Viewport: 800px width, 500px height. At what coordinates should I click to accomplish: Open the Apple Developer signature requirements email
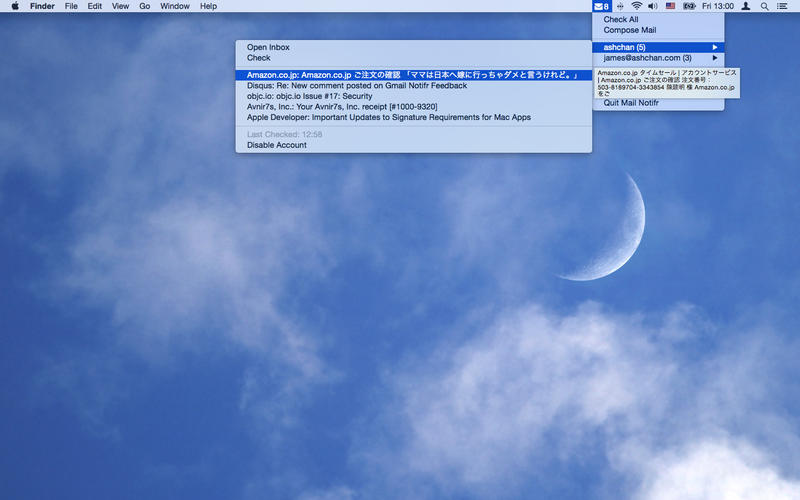[x=388, y=117]
